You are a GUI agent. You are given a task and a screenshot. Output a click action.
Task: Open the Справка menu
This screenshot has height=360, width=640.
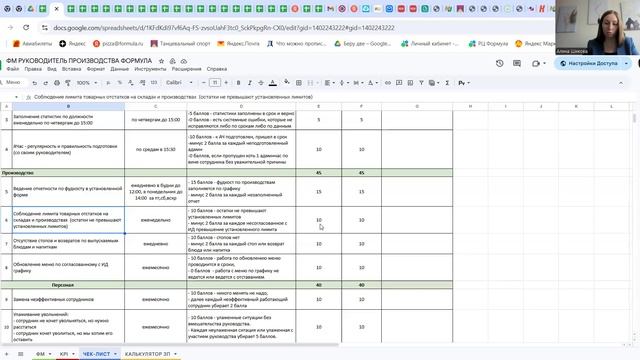point(217,69)
